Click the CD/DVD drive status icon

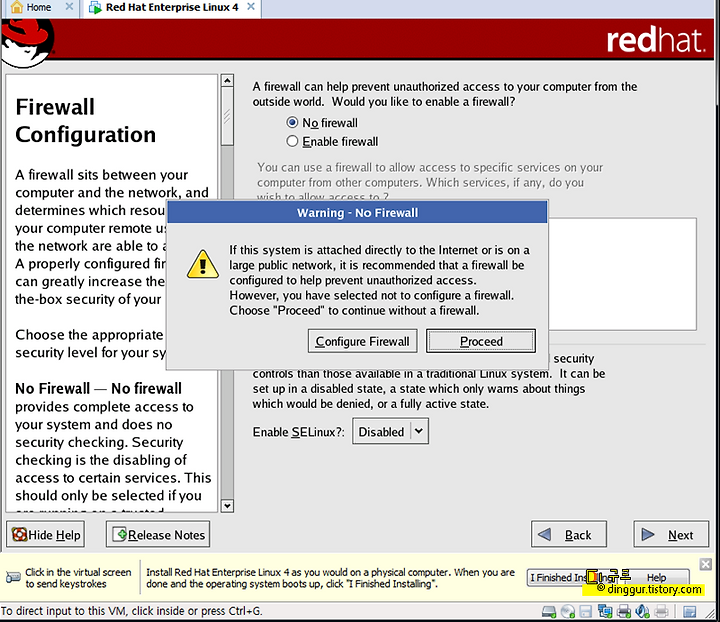[568, 611]
